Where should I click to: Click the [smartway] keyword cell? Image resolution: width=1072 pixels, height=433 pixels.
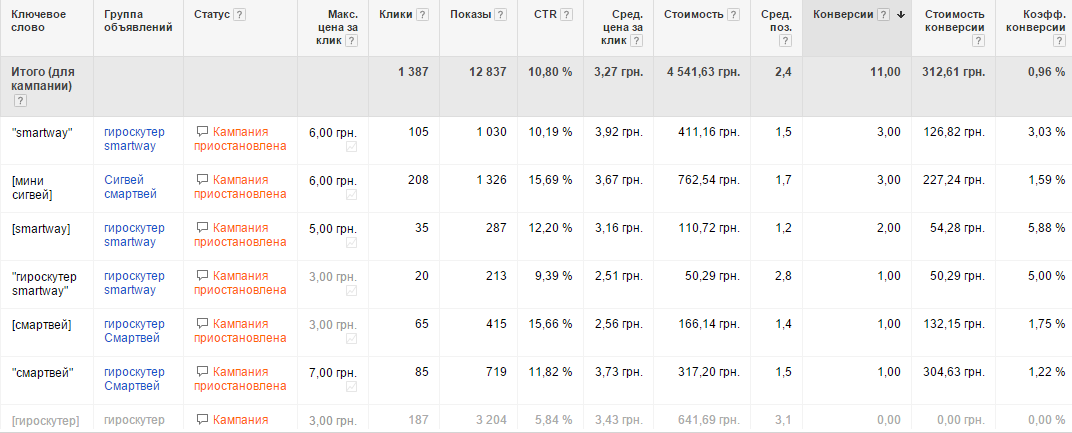click(41, 228)
